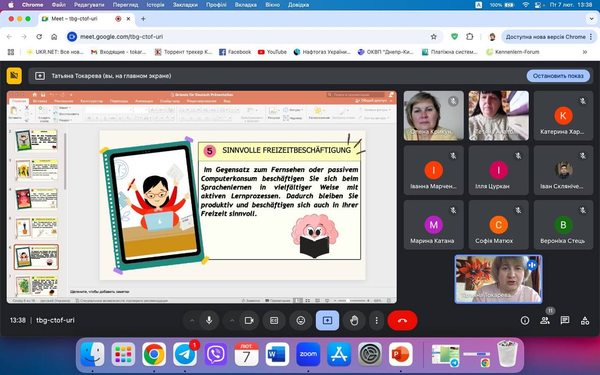
Task: Open emoji reactions in Meet
Action: (x=301, y=320)
